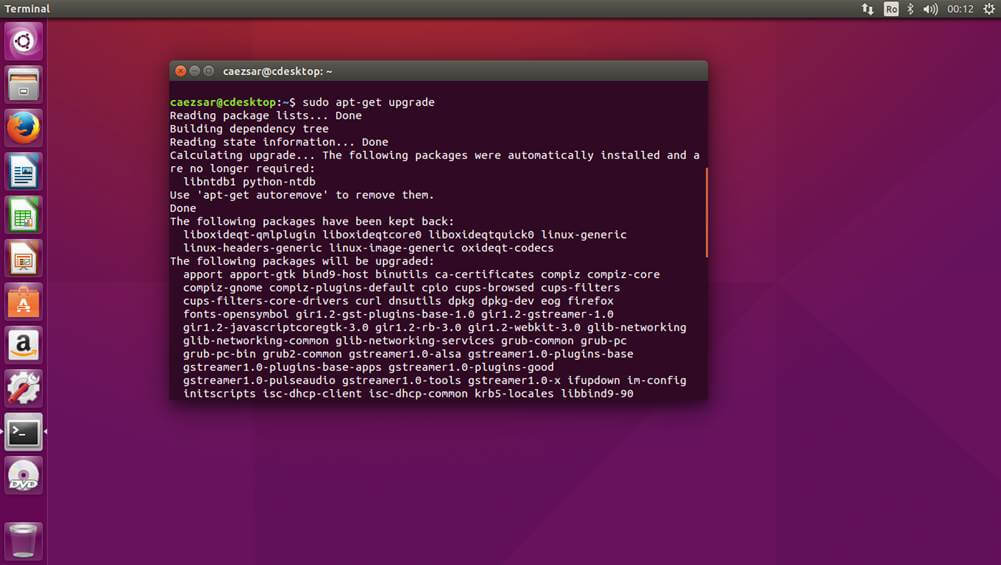Open the Ubuntu Dash search launcher
The width and height of the screenshot is (1001, 565).
(x=23, y=41)
